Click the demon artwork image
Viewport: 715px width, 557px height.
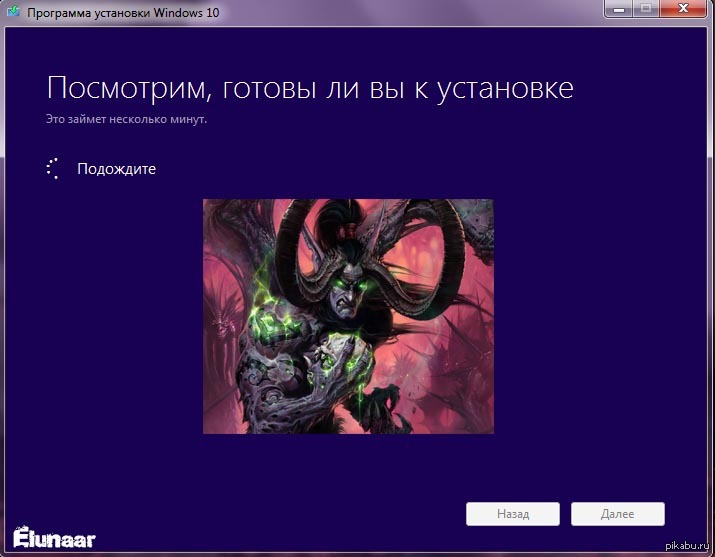pos(348,316)
